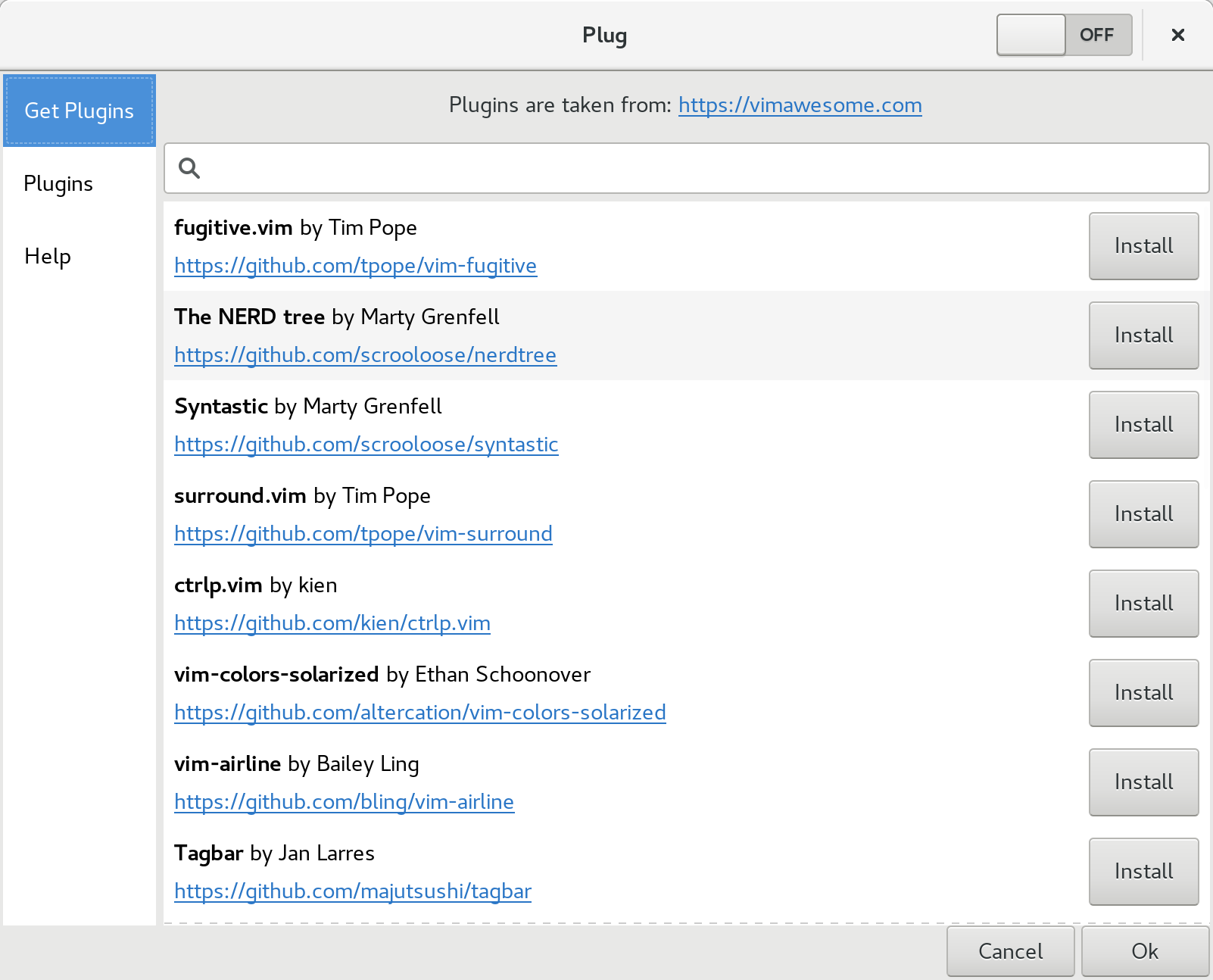Install fugitive.vim plugin
This screenshot has height=980, width=1213.
coord(1143,246)
